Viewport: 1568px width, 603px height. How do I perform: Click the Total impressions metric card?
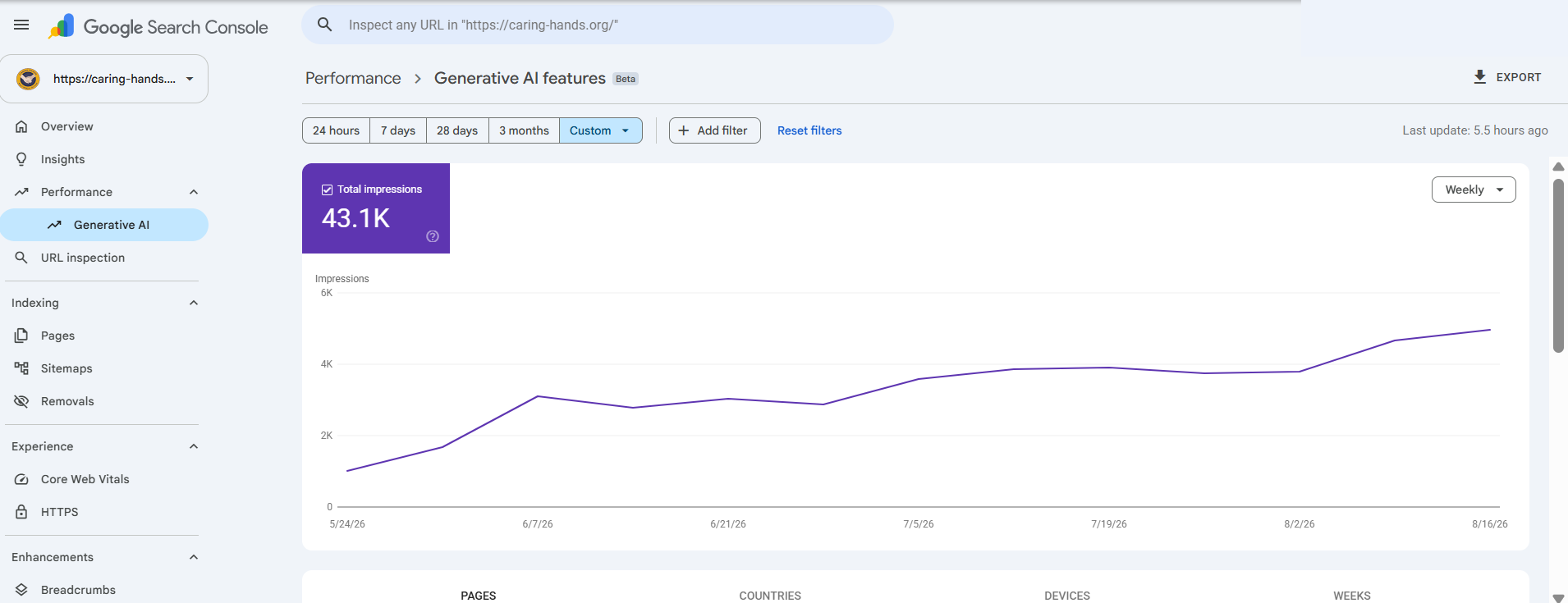[376, 208]
